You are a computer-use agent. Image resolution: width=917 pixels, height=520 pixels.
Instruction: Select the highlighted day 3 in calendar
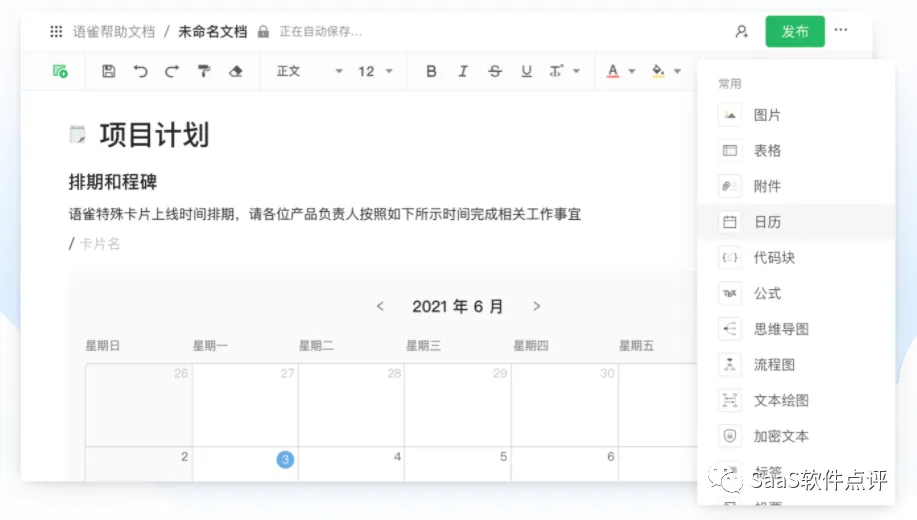(285, 460)
